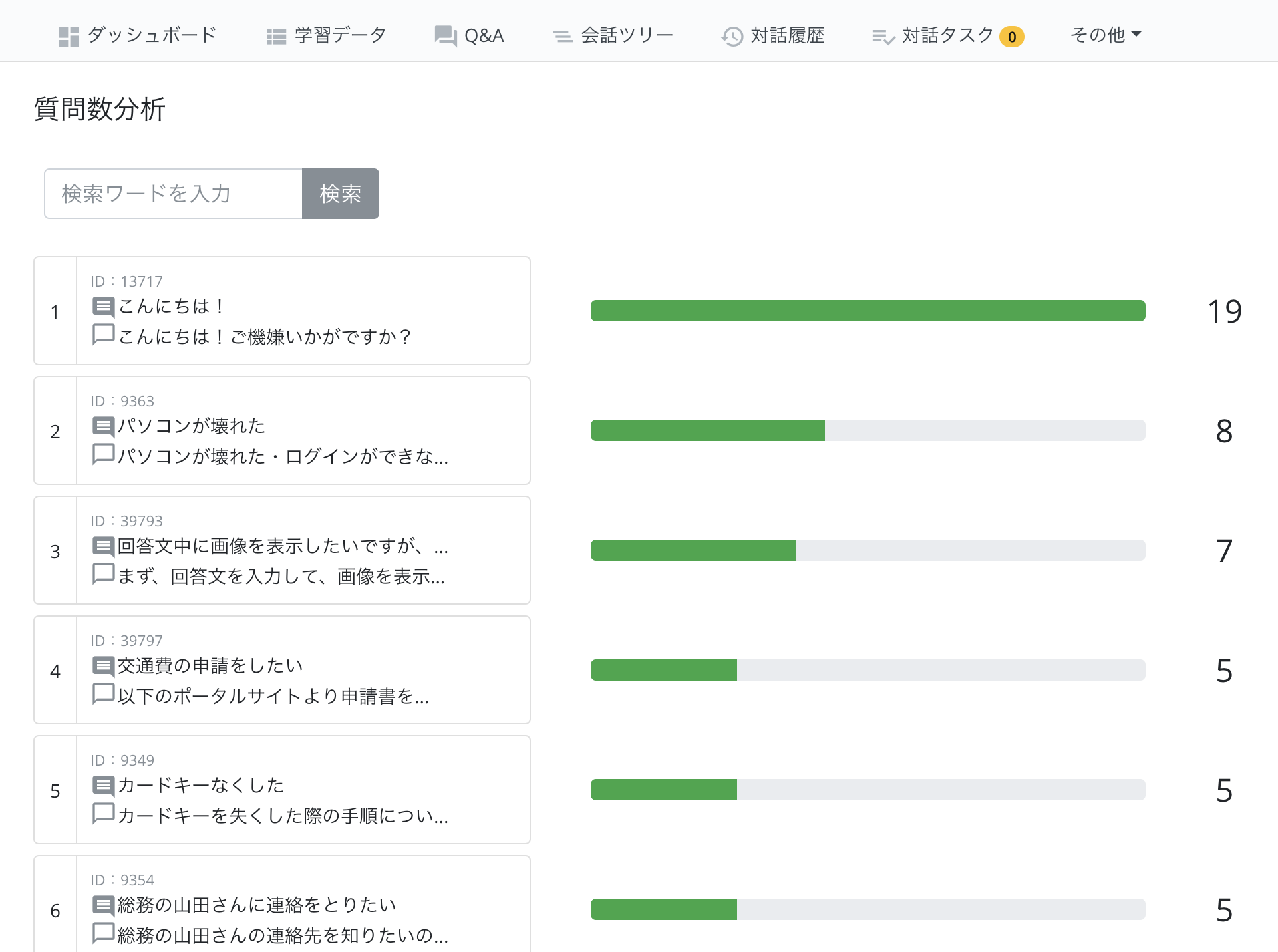Screen dimensions: 1278x952
Task: Go to the ダッシュボード page
Action: pyautogui.click(x=152, y=35)
